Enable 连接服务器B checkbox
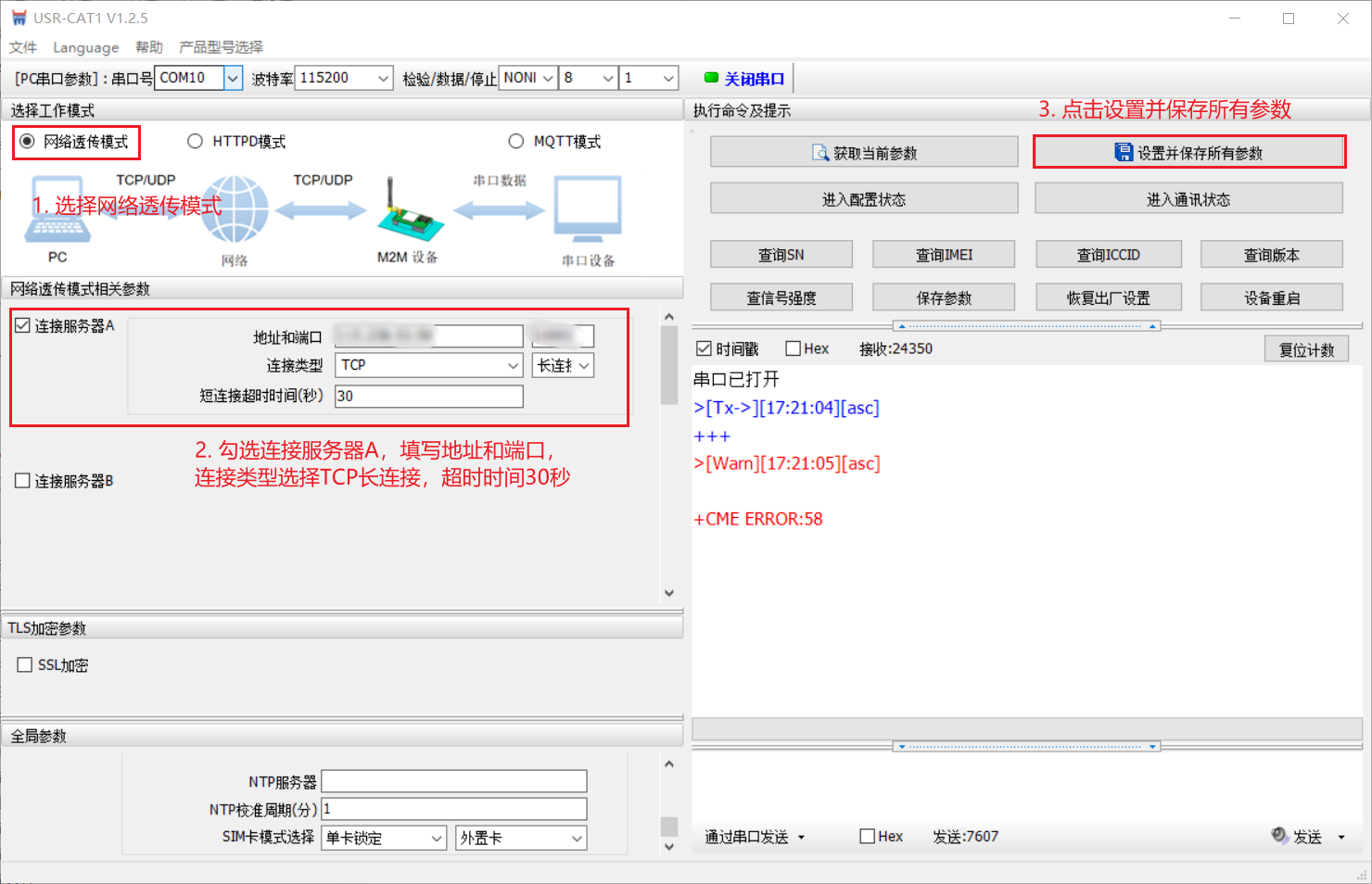Screen dimensions: 1372x884 [23, 480]
